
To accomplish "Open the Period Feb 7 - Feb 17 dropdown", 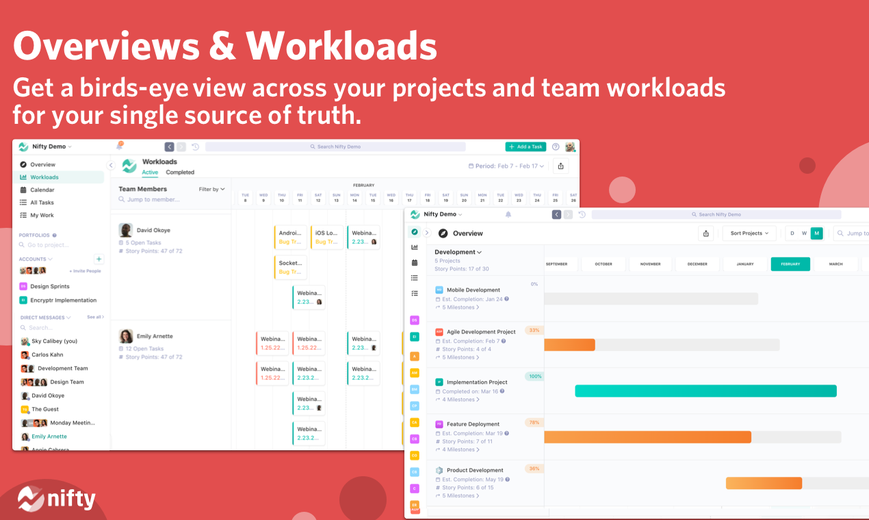I will [506, 166].
